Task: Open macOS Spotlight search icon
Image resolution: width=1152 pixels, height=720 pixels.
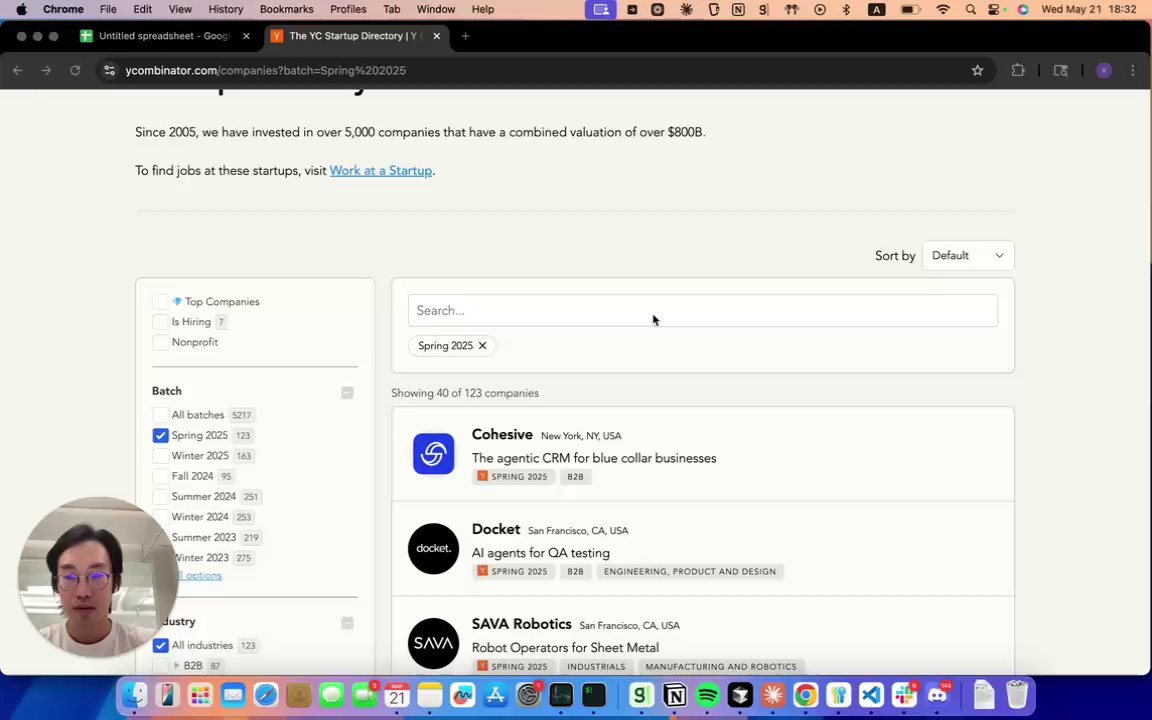Action: (971, 10)
